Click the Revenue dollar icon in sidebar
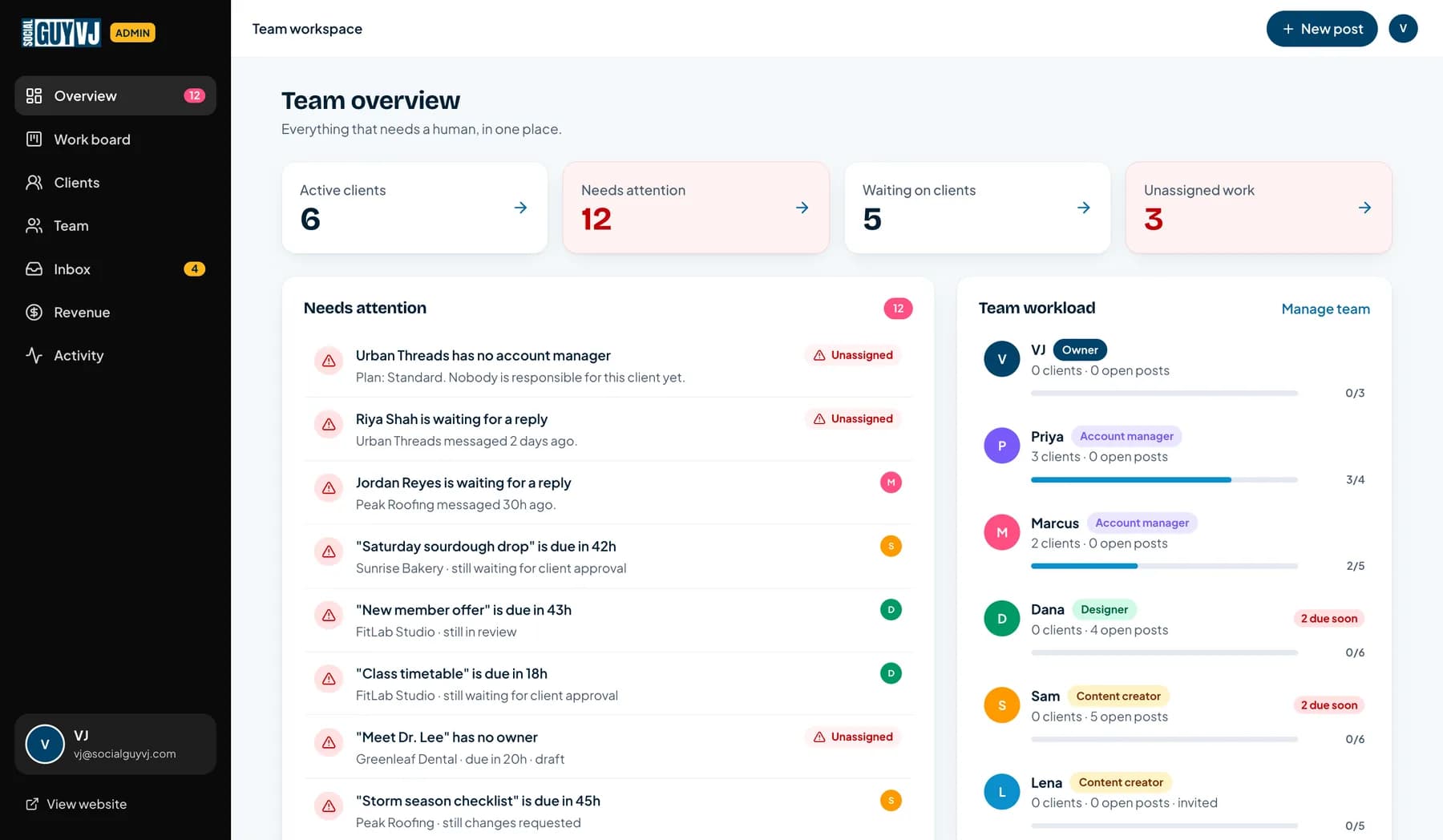Screen dimensions: 1443x840 tap(34, 313)
